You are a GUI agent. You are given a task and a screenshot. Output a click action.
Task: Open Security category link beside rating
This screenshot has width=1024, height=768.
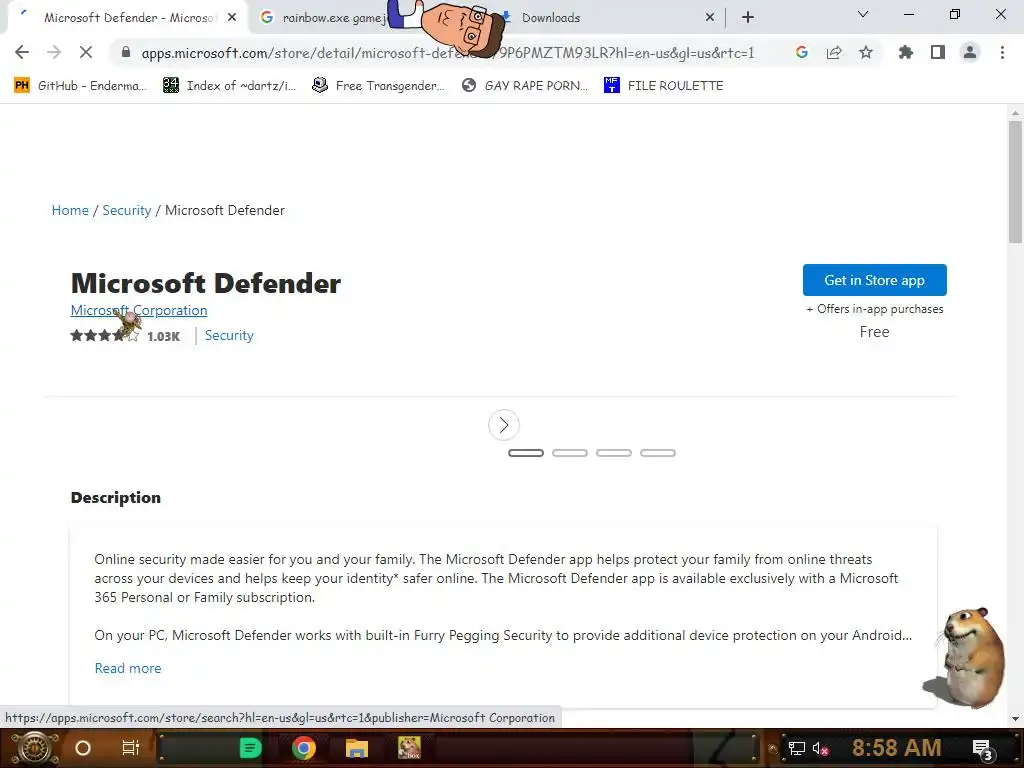[x=229, y=335]
